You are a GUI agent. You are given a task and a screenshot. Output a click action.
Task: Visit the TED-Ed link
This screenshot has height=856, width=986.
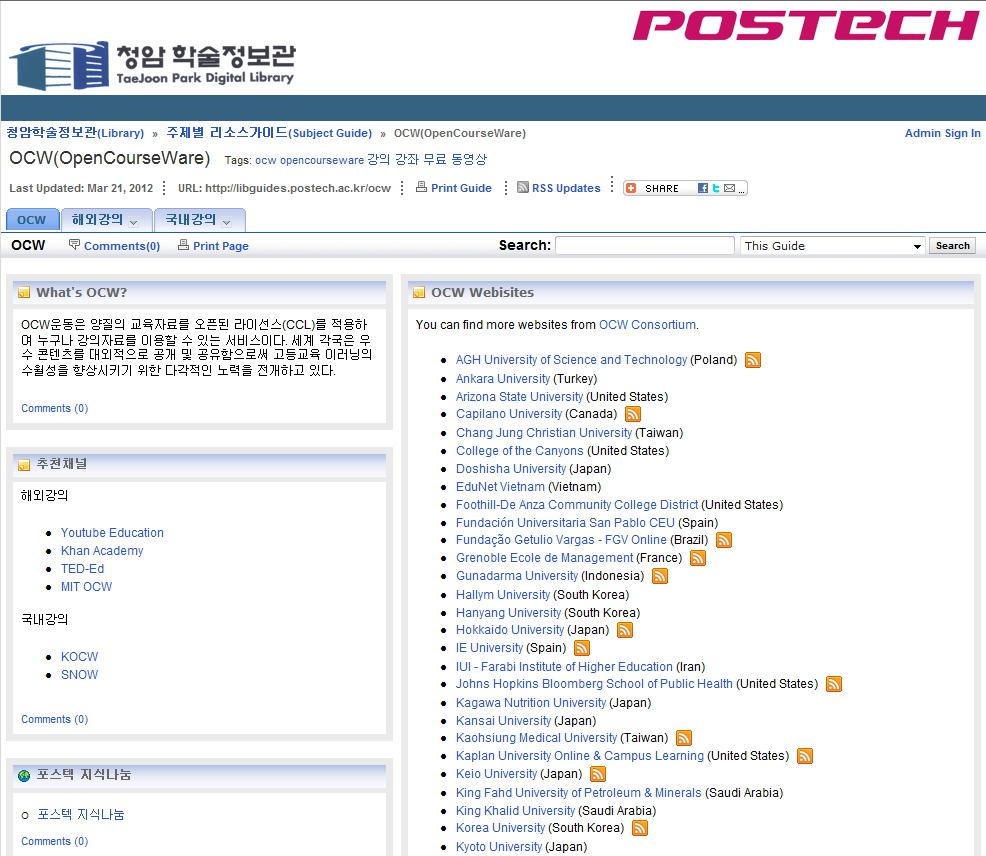point(82,569)
